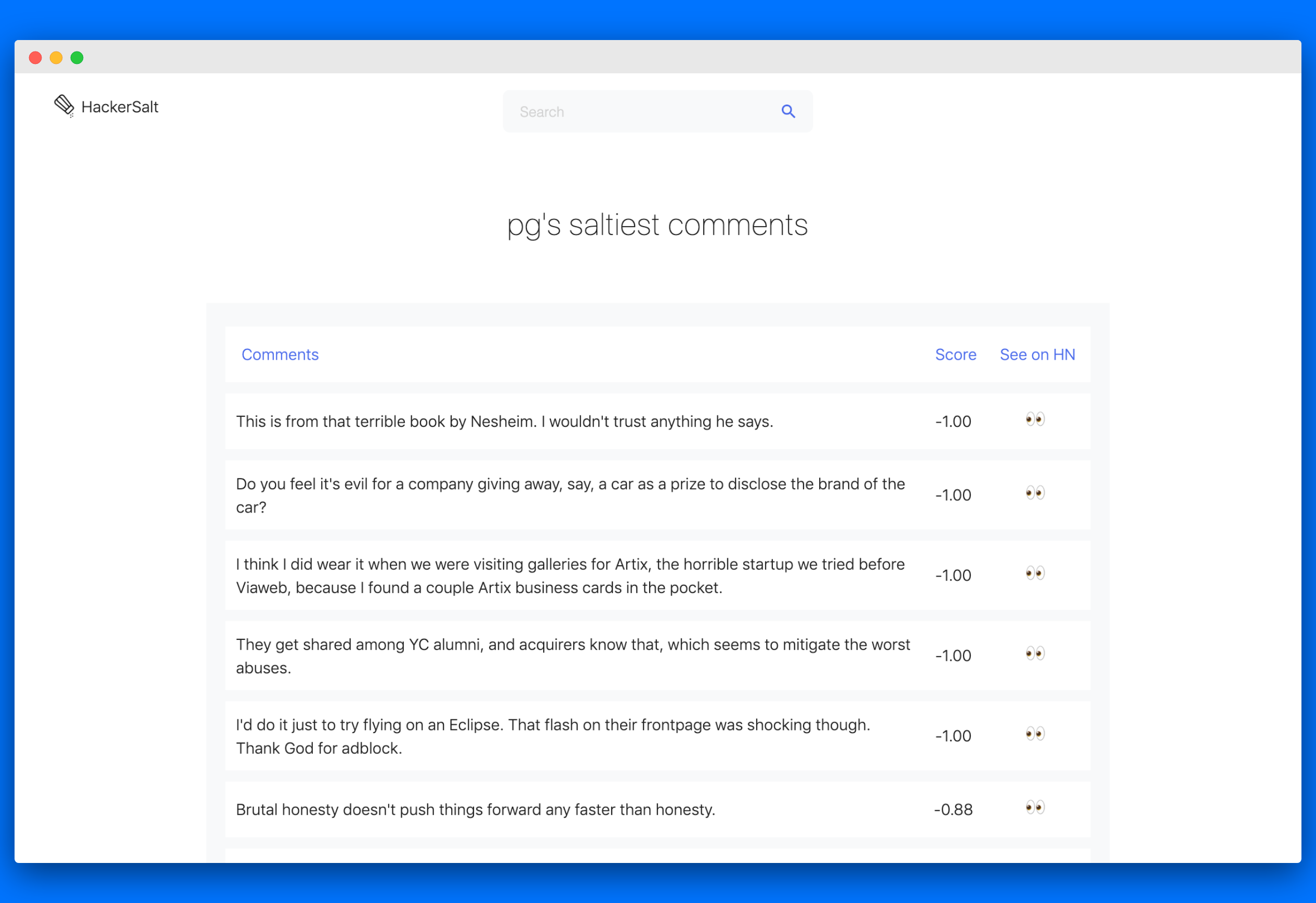Viewport: 1316px width, 903px height.
Task: Select the green zoom traffic light button
Action: click(x=77, y=57)
